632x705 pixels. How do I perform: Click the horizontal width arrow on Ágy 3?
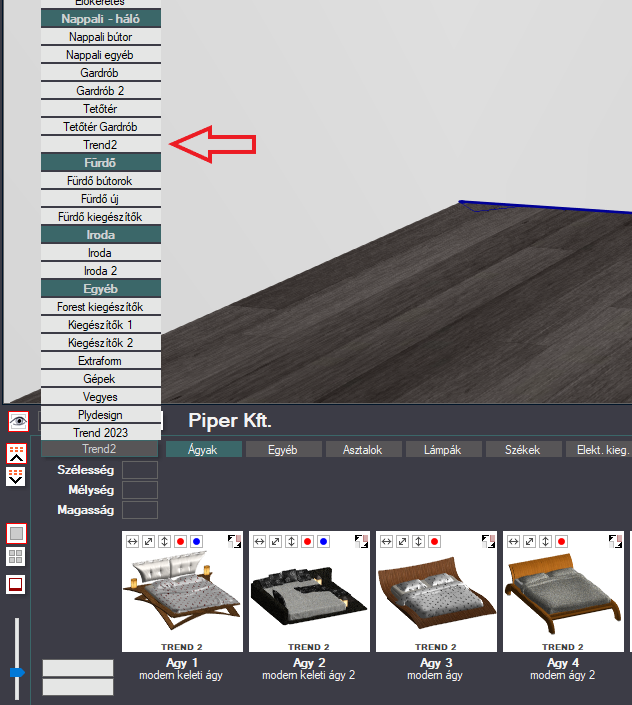[387, 541]
